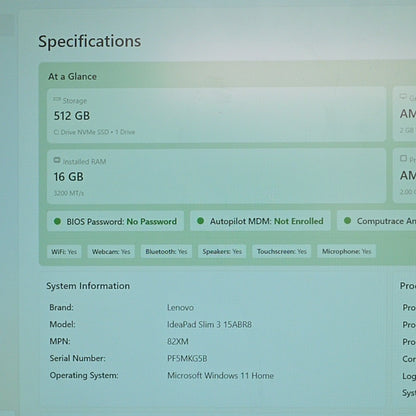This screenshot has height=416, width=416.
Task: Select the WiFi: Yes badge
Action: pos(64,252)
